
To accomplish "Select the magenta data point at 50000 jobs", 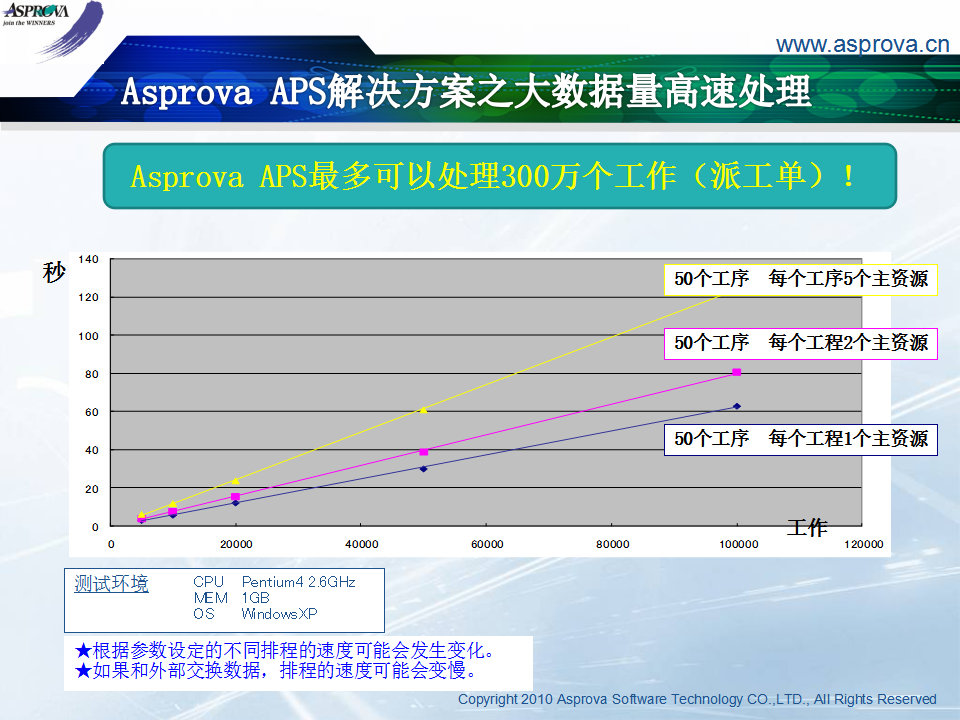I will (424, 452).
